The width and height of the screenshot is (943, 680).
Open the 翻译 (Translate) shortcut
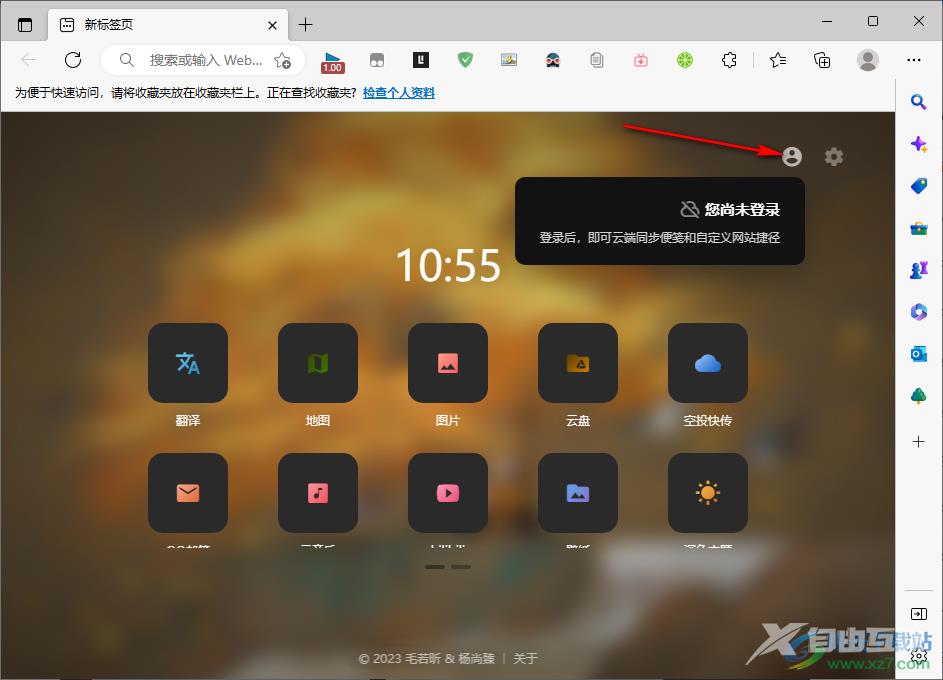[188, 363]
